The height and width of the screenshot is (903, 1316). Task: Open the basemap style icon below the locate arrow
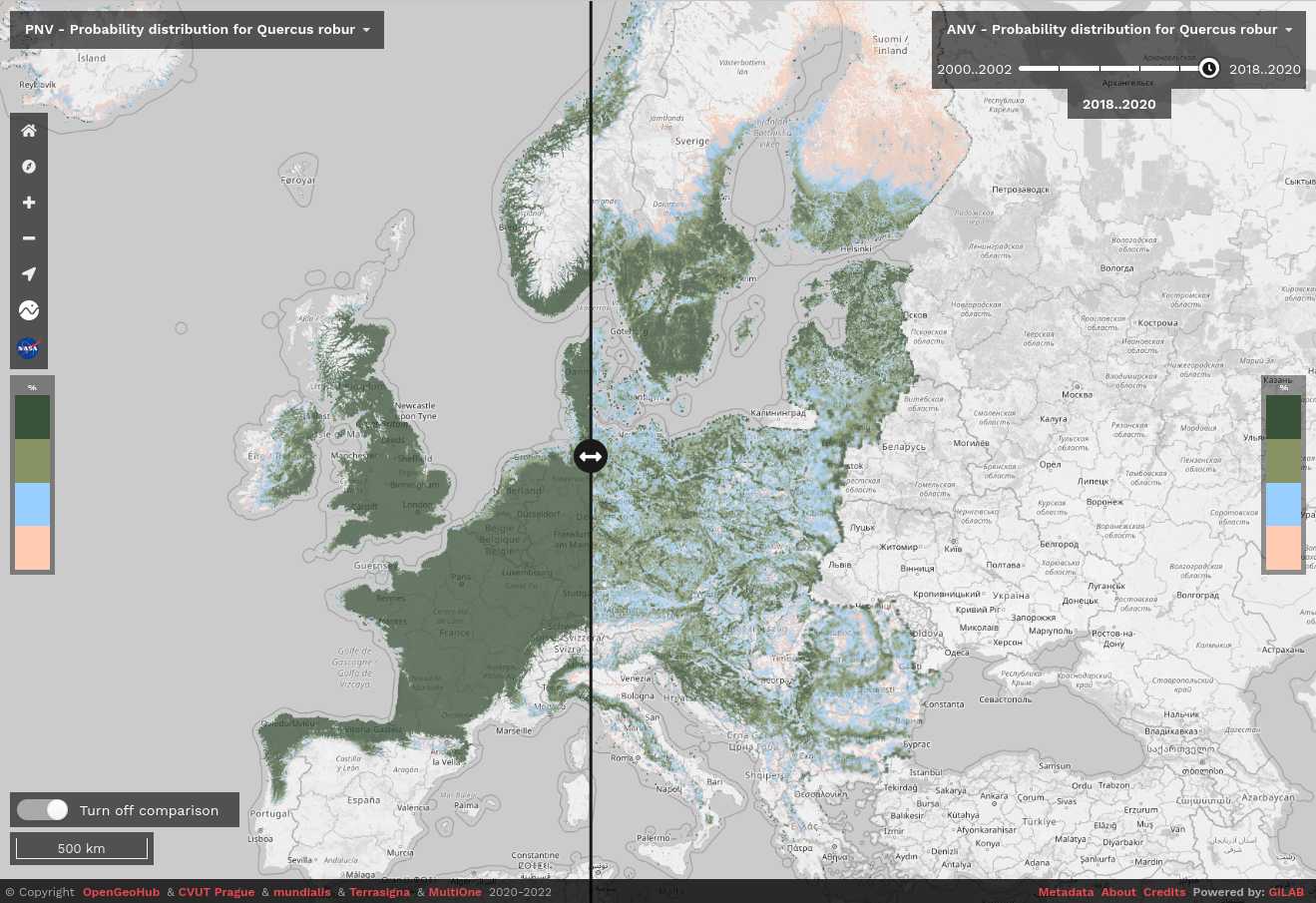pos(29,310)
